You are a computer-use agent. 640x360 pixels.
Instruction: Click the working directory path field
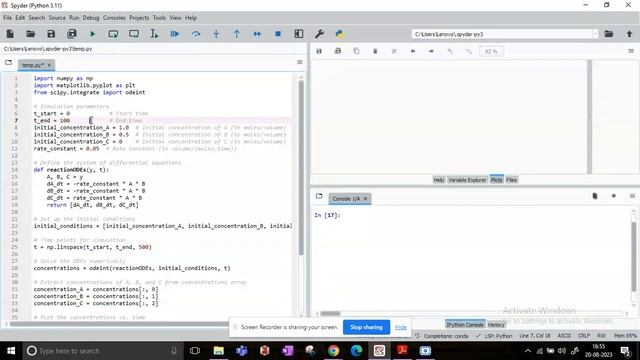click(x=502, y=34)
